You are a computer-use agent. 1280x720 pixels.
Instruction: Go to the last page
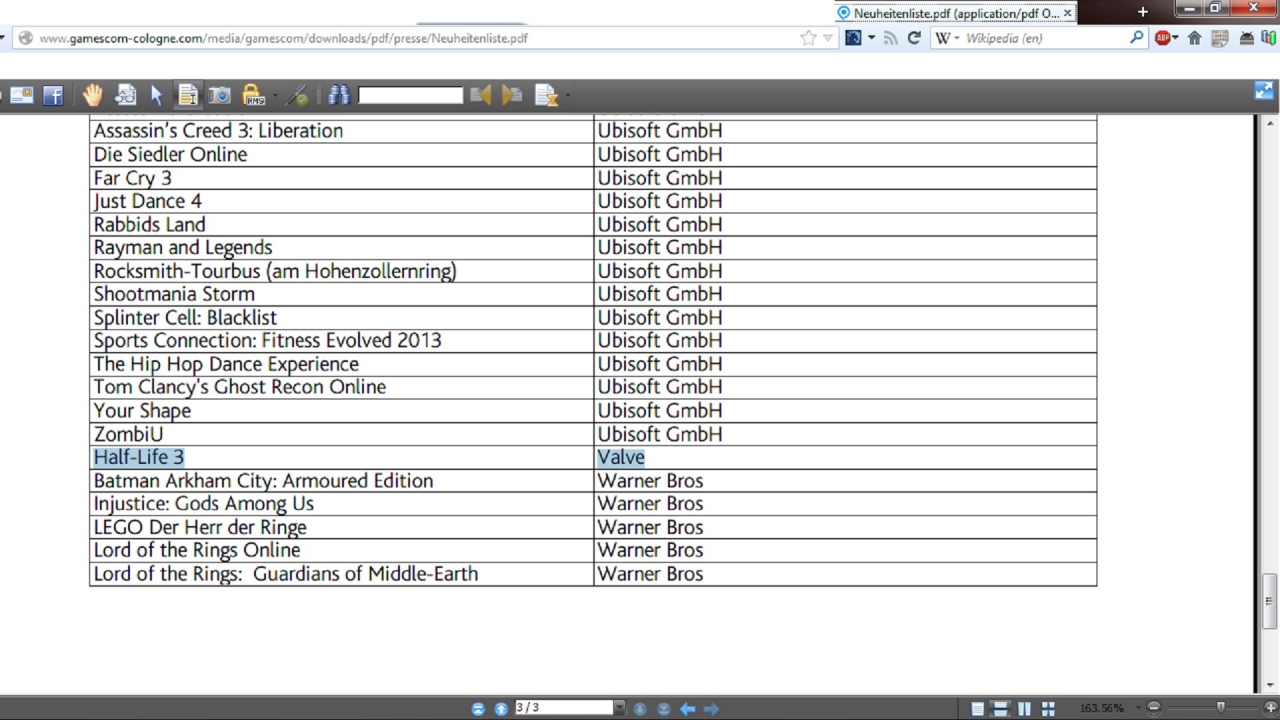(x=663, y=708)
